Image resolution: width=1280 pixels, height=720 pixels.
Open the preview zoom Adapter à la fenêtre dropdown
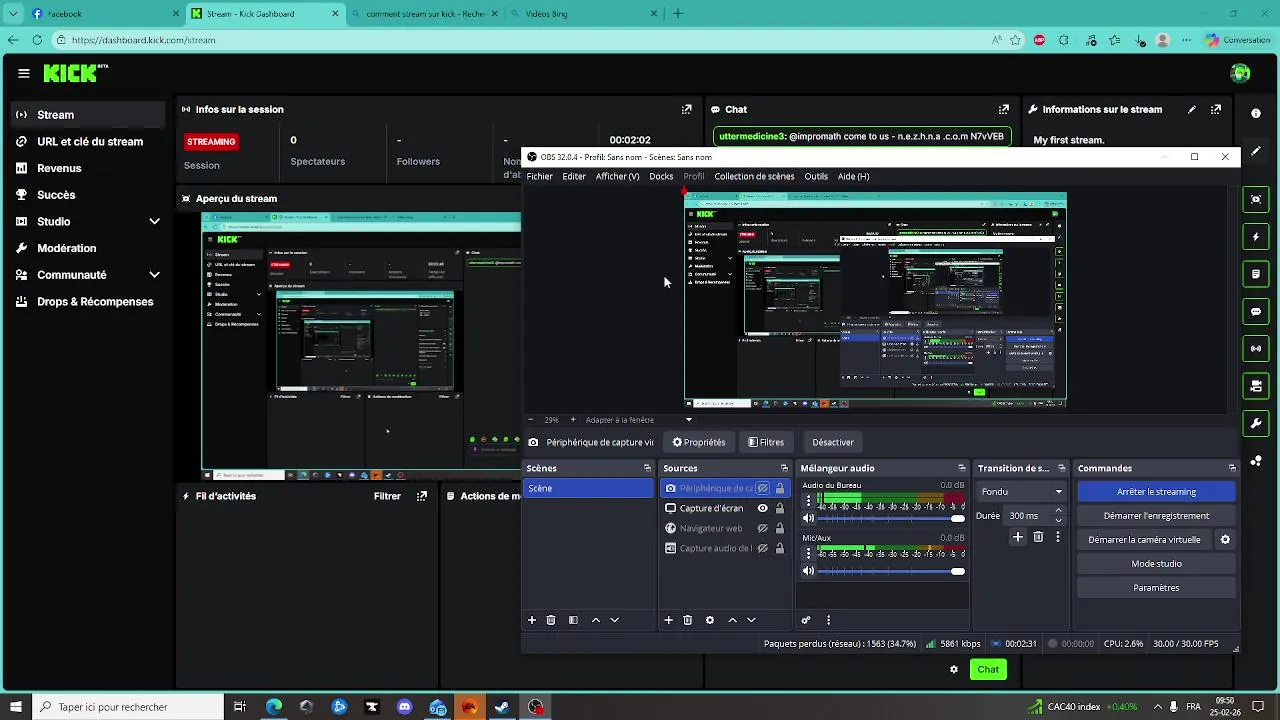click(638, 420)
